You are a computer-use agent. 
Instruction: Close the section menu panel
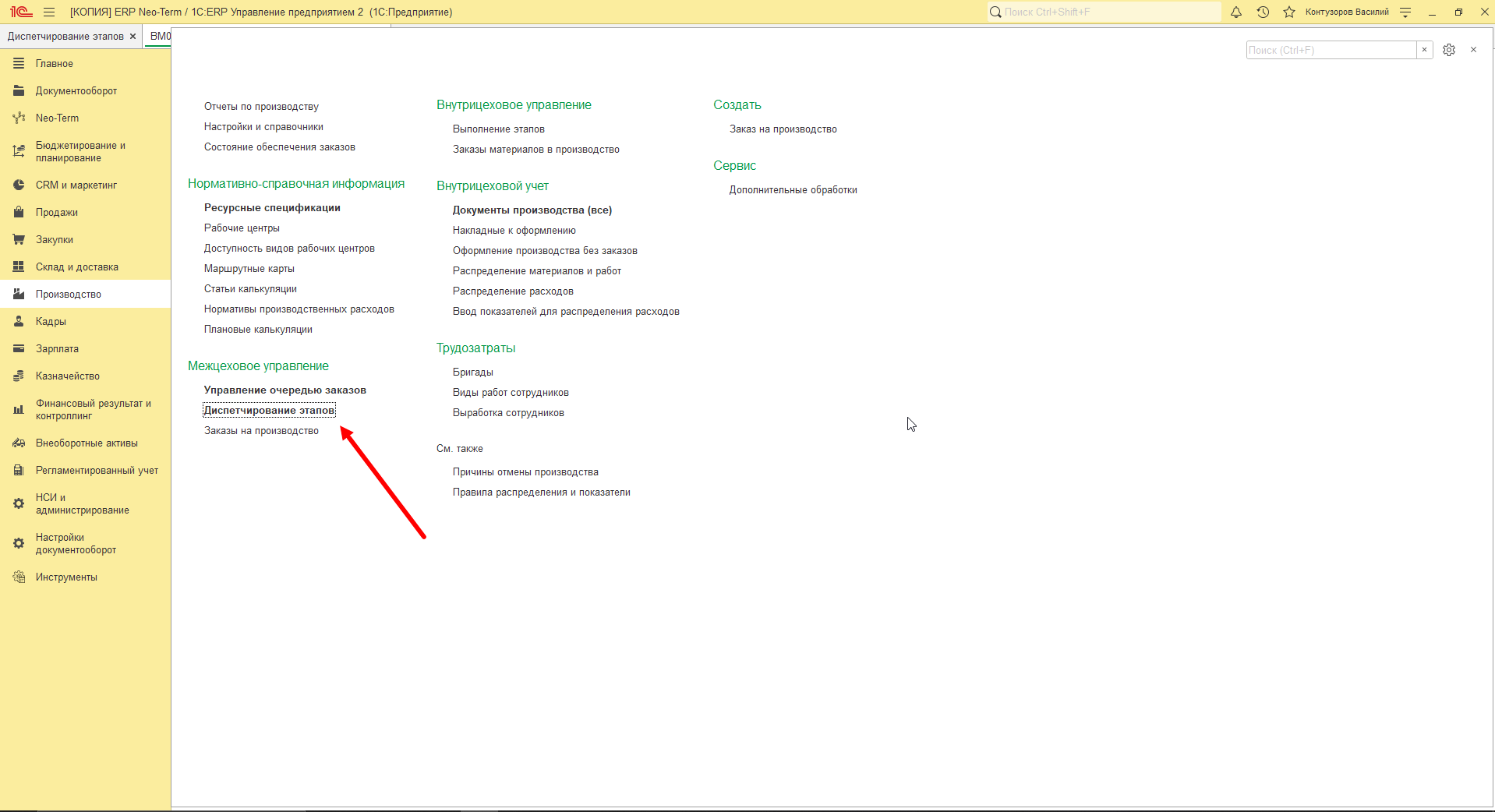coord(1473,50)
